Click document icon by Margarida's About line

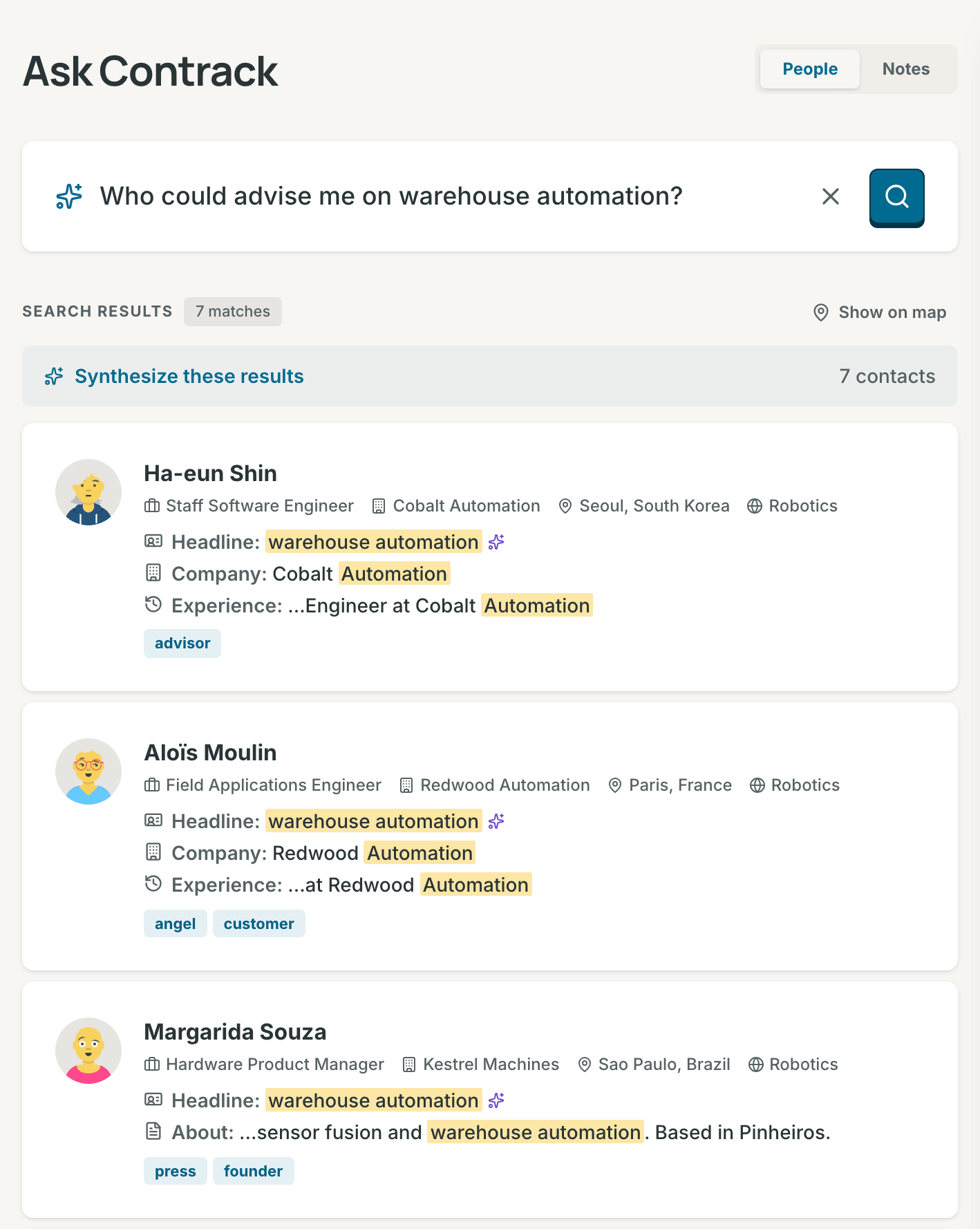click(153, 1132)
